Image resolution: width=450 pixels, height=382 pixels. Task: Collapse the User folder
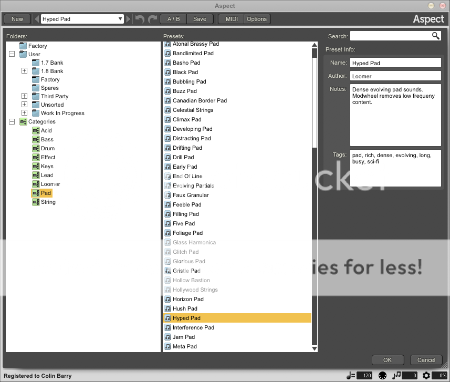pyautogui.click(x=12, y=54)
